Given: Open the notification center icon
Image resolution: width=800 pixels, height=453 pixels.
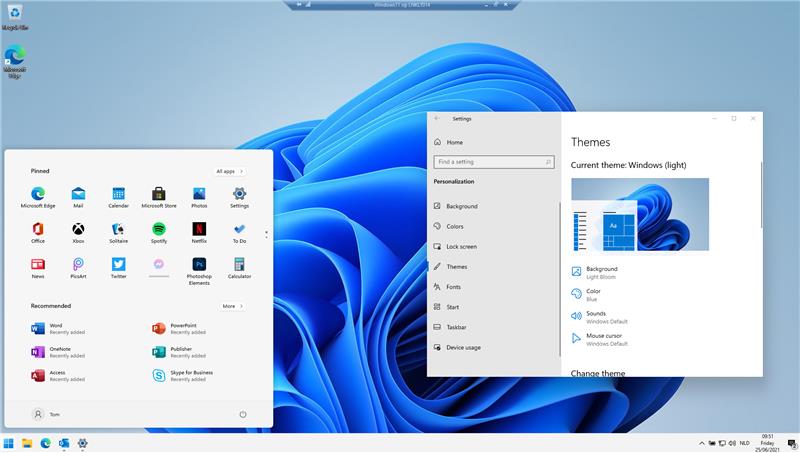Looking at the screenshot, I should [791, 444].
